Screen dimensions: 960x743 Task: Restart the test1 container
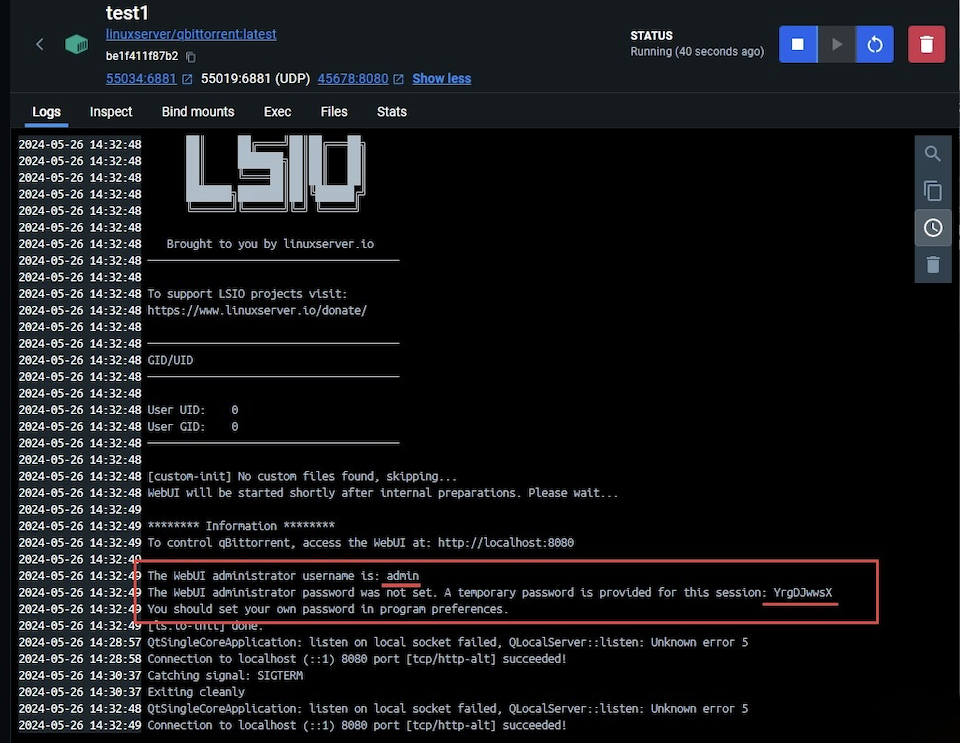(x=874, y=44)
